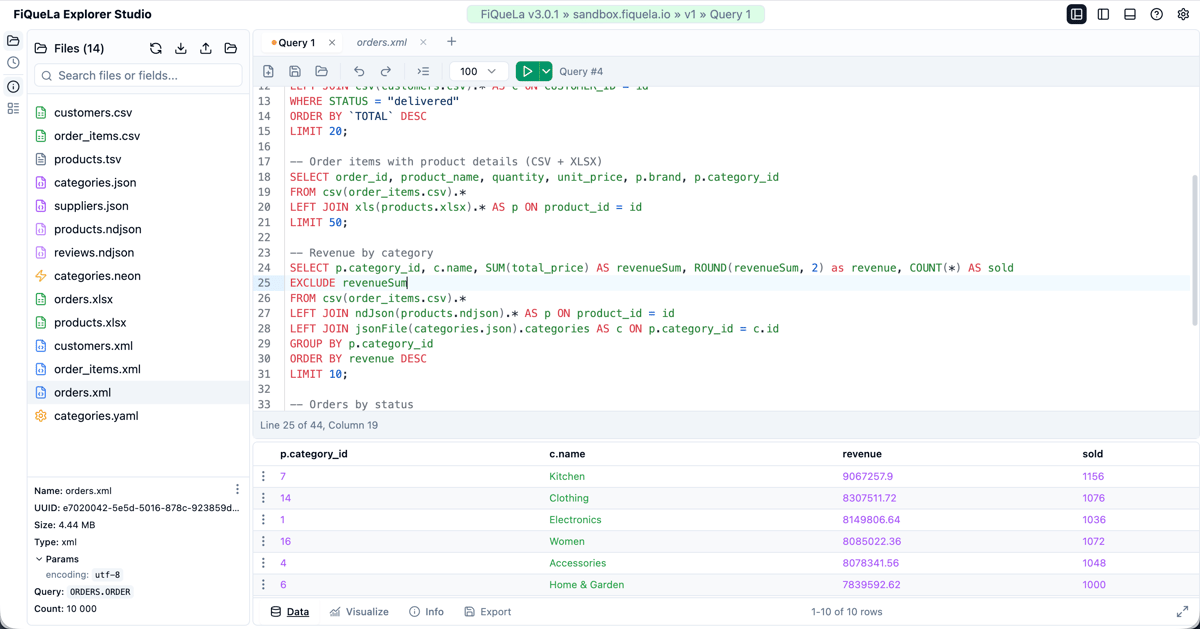Redo the edit in the editor toolbar
Viewport: 1200px width, 629px height.
tap(386, 72)
